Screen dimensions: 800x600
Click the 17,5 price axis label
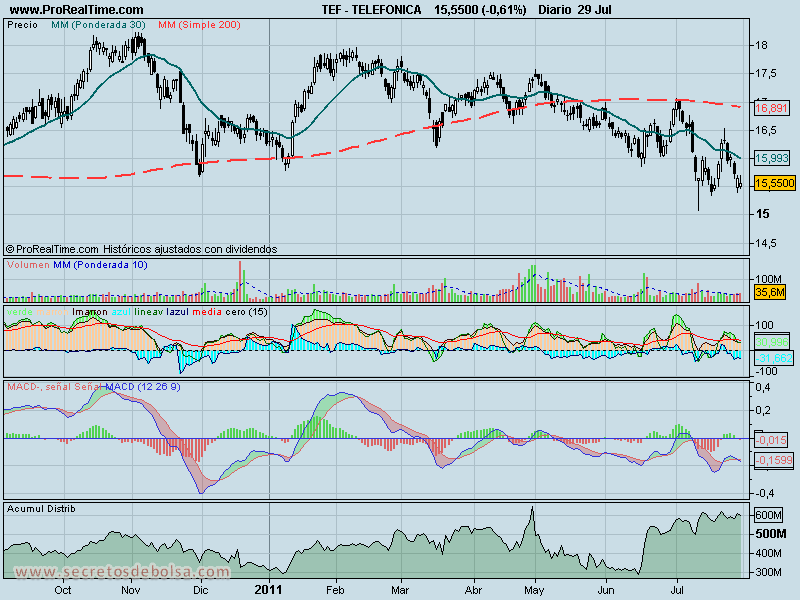765,73
